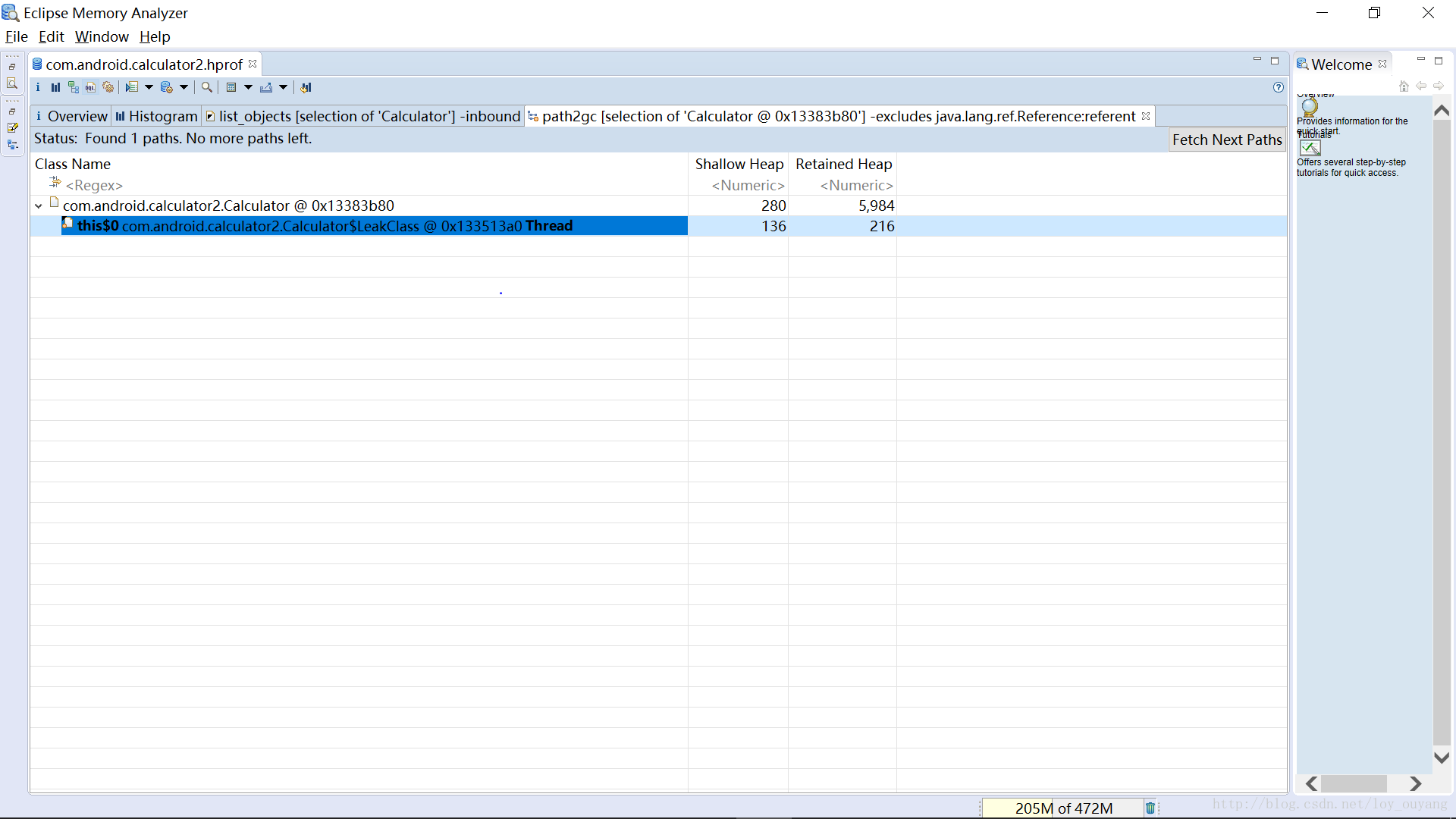Click the Fetch Next Paths button
The height and width of the screenshot is (819, 1456).
click(1226, 140)
